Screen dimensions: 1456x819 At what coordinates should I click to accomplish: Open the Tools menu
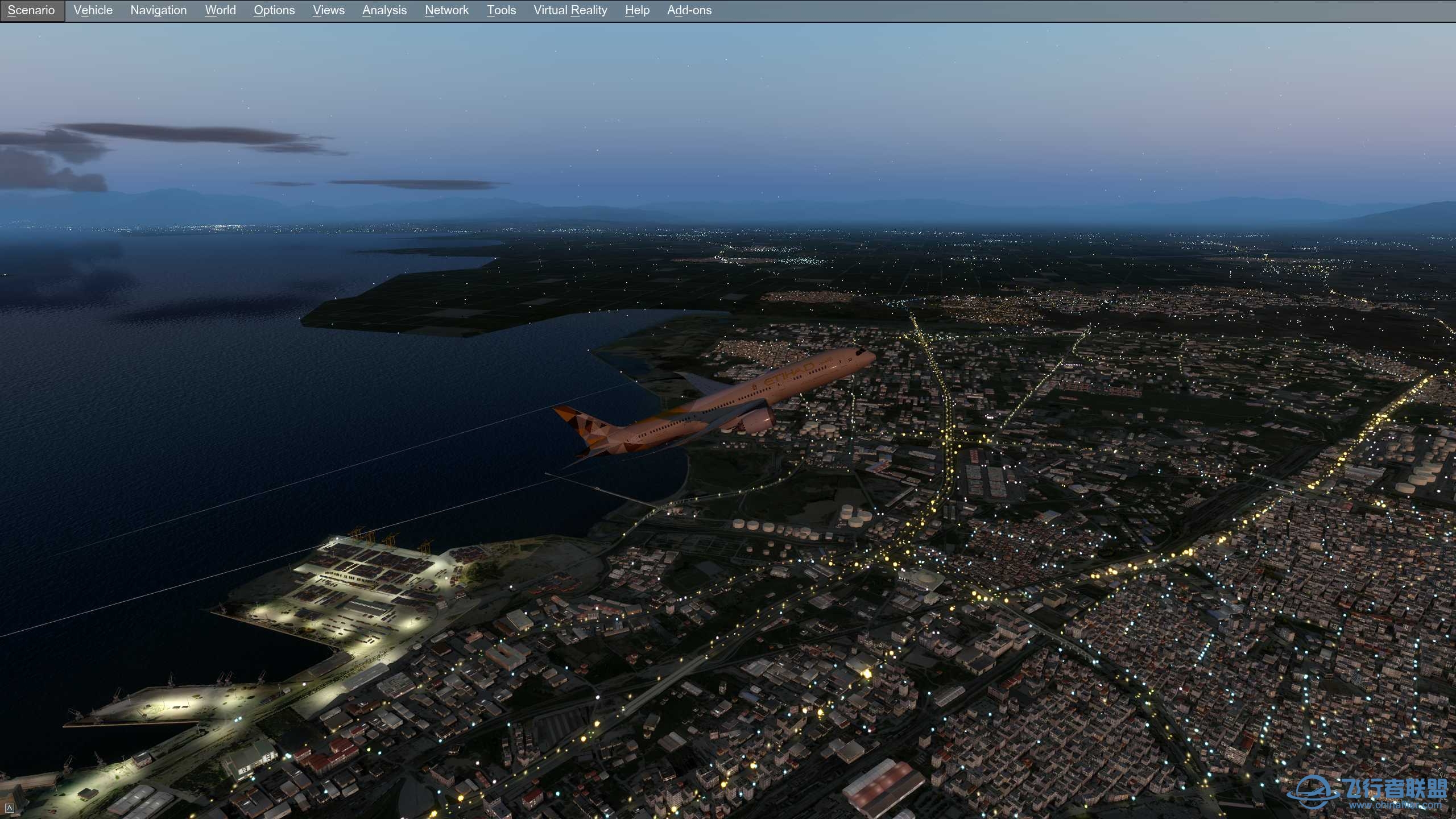coord(501,10)
